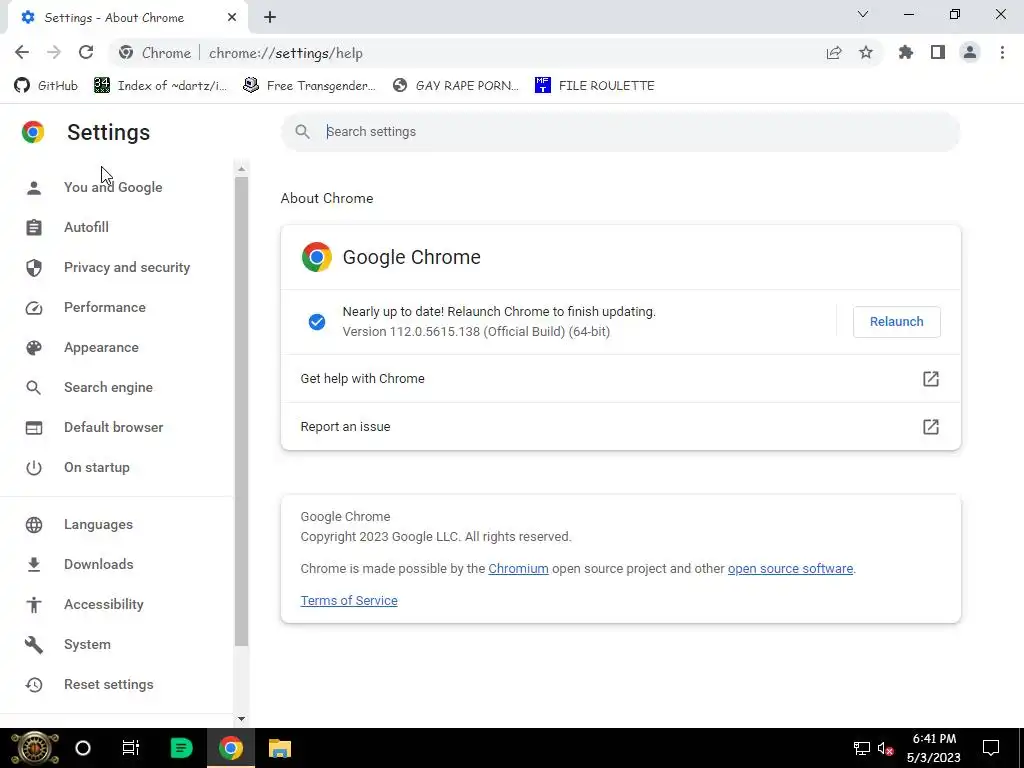Click the search magnifier in settings bar
Image resolution: width=1024 pixels, height=768 pixels.
pyautogui.click(x=302, y=132)
